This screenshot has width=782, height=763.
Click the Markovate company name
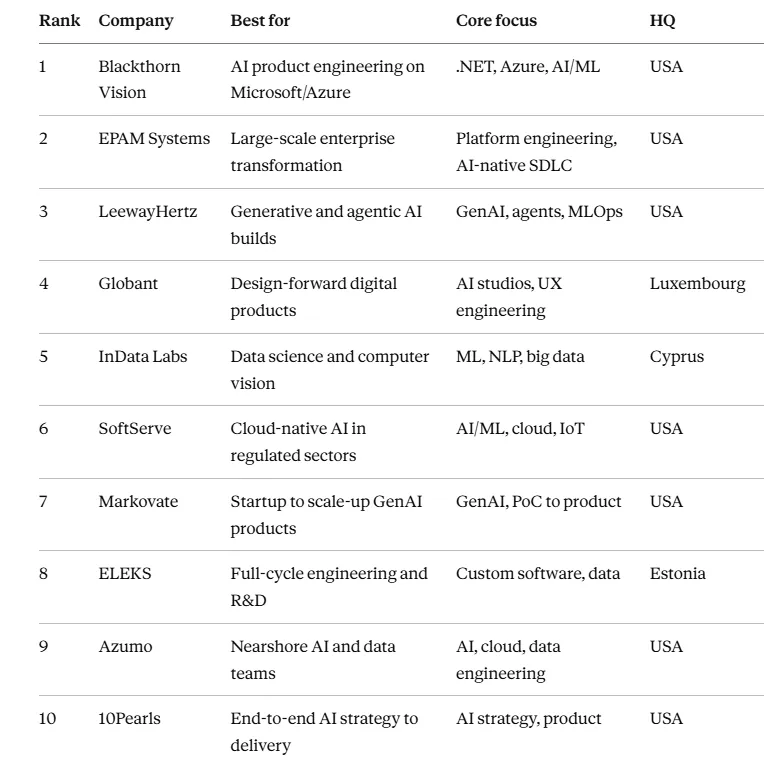tap(138, 501)
